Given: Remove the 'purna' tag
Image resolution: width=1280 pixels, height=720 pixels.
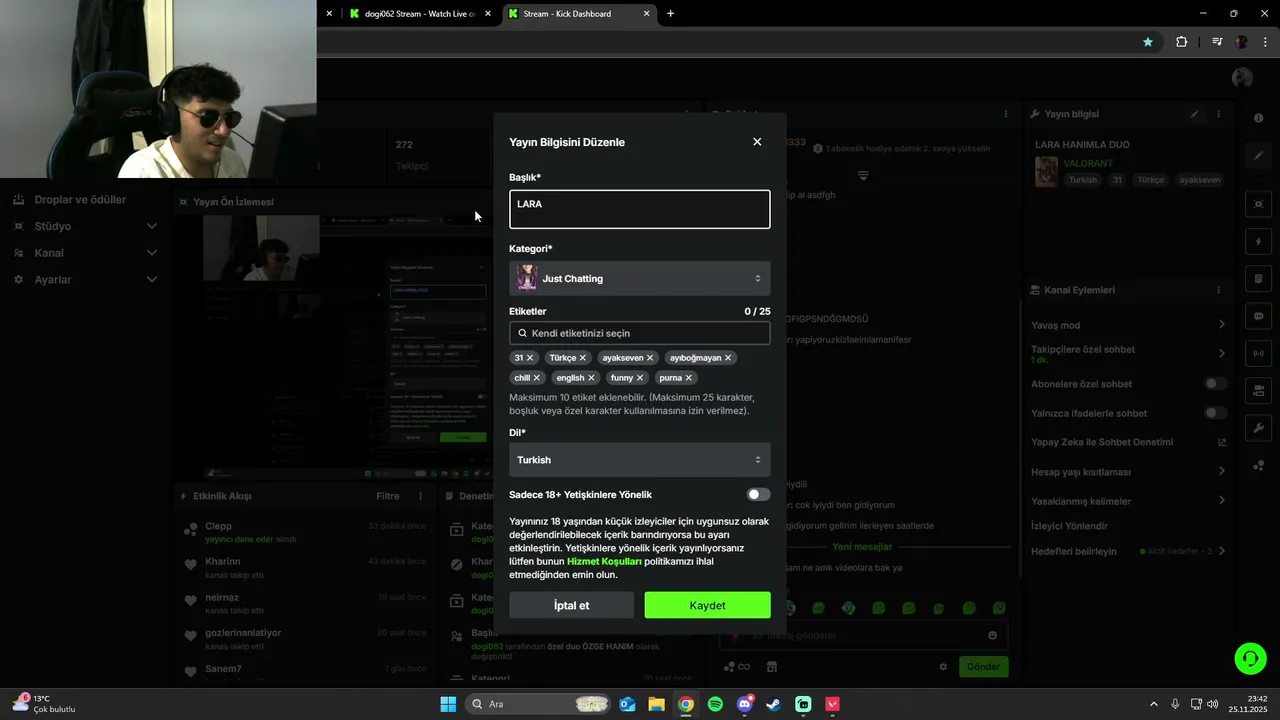Looking at the screenshot, I should 689,378.
